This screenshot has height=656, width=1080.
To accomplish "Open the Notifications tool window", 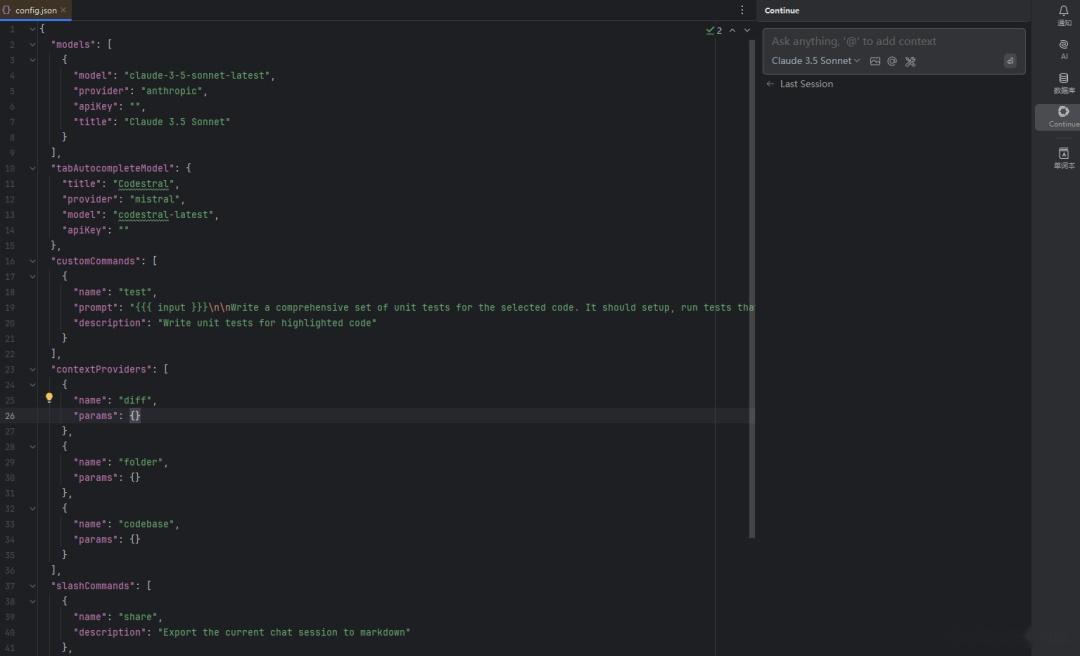I will (x=1063, y=14).
